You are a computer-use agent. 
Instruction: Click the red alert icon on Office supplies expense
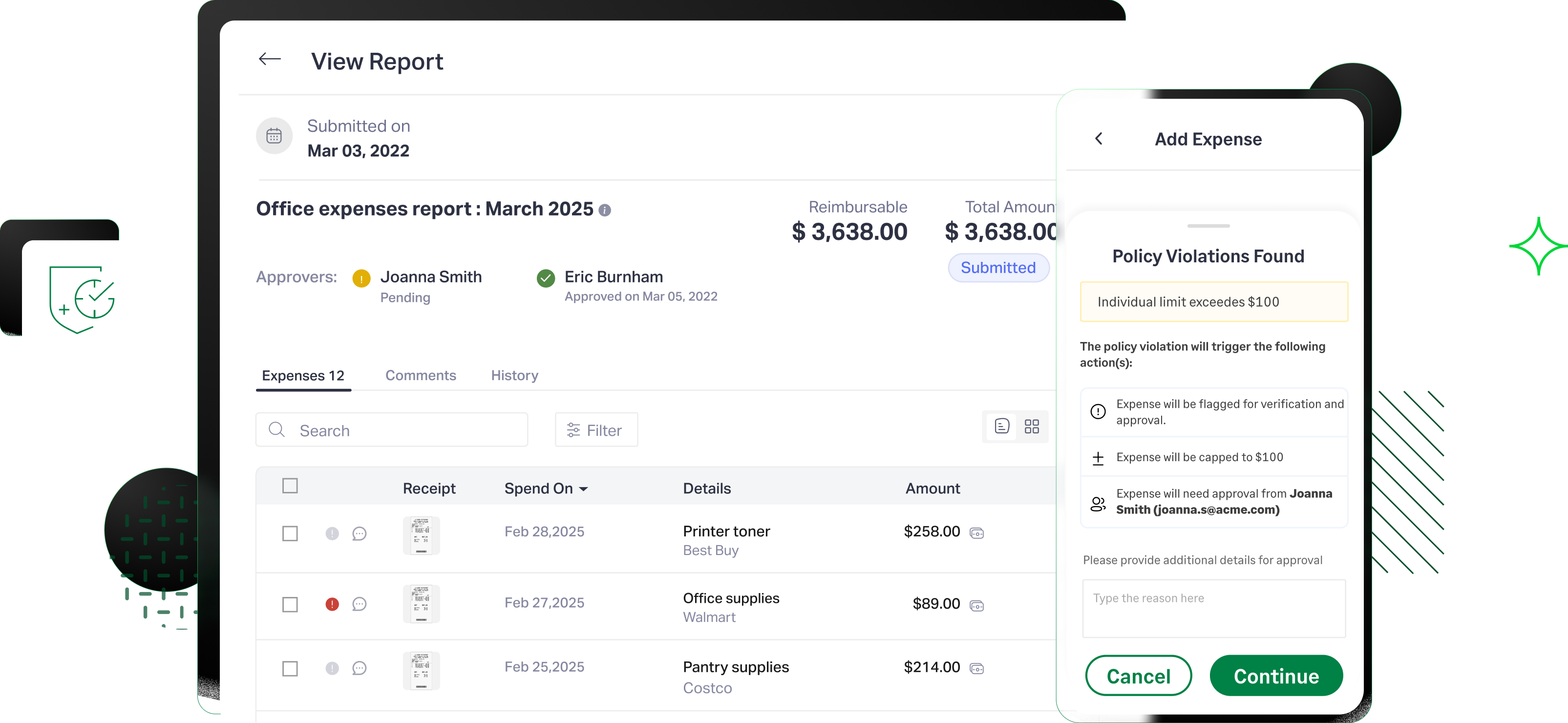click(x=332, y=604)
